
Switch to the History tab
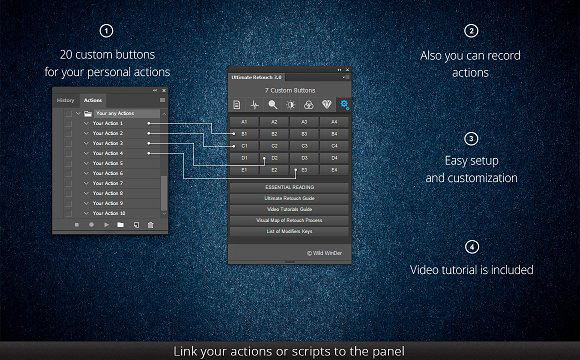coord(65,100)
